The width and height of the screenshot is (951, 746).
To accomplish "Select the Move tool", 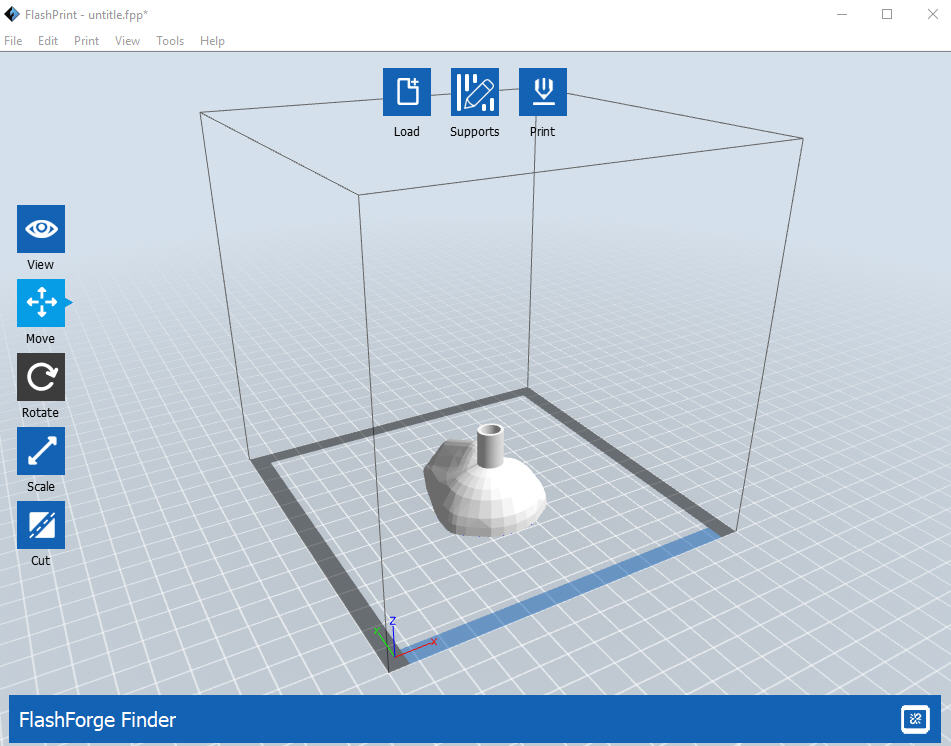I will tap(41, 303).
